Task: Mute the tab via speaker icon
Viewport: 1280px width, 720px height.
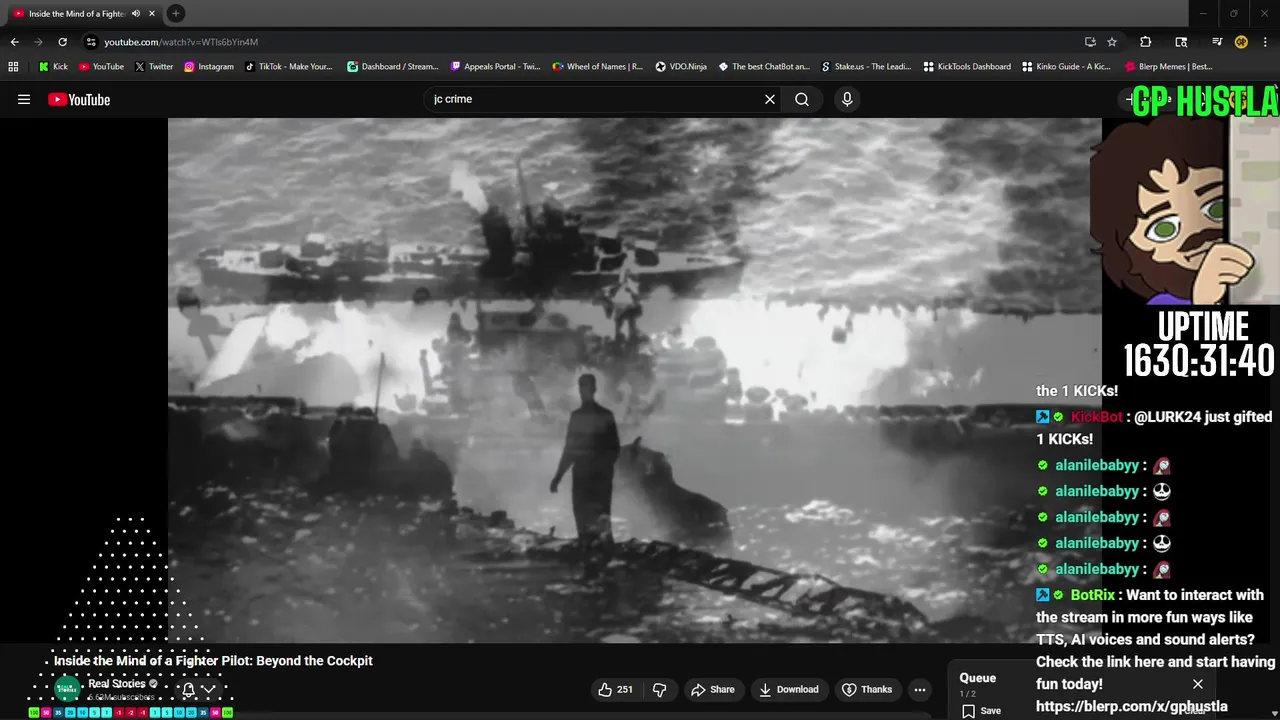Action: pyautogui.click(x=136, y=14)
